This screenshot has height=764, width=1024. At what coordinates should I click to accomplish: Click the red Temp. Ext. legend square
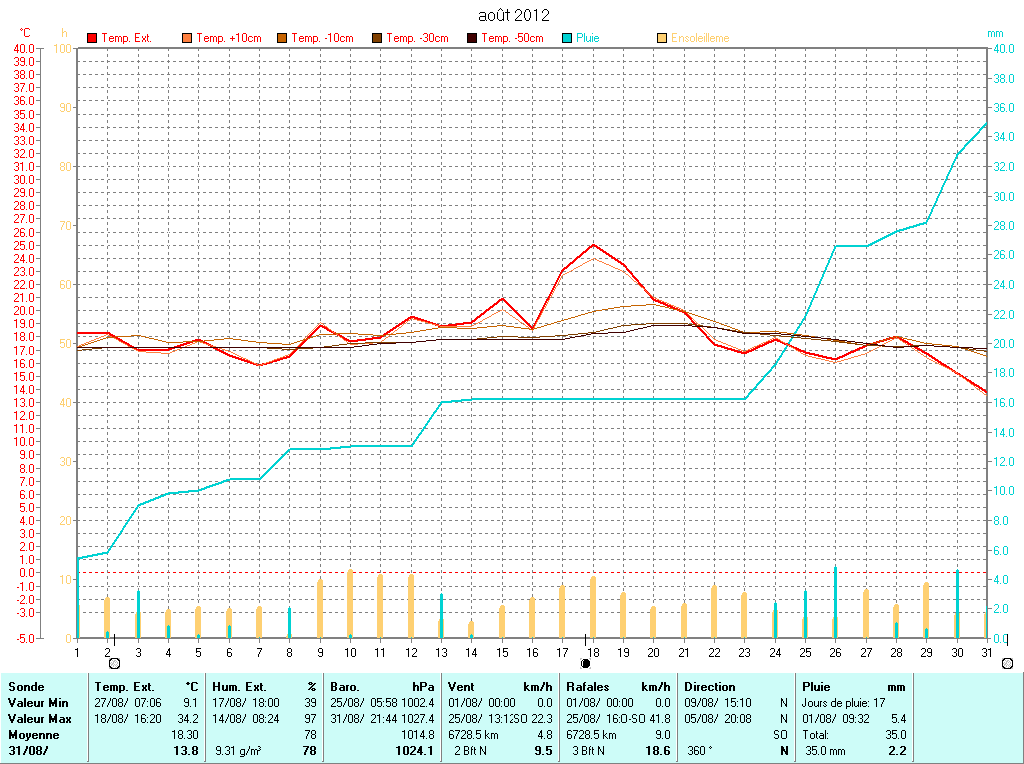tap(92, 38)
